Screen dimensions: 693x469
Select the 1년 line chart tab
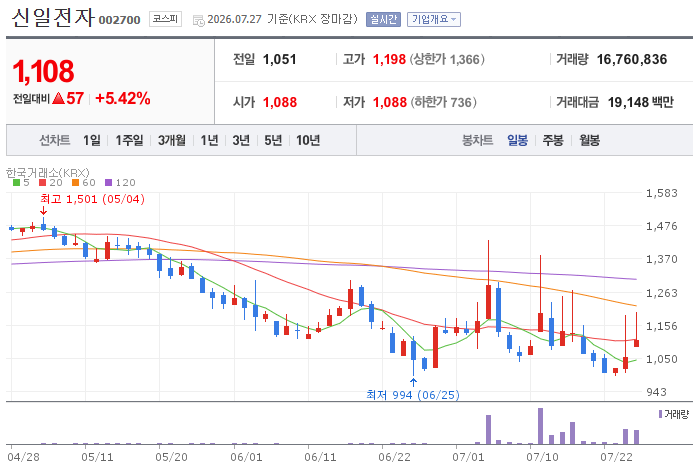coord(209,141)
